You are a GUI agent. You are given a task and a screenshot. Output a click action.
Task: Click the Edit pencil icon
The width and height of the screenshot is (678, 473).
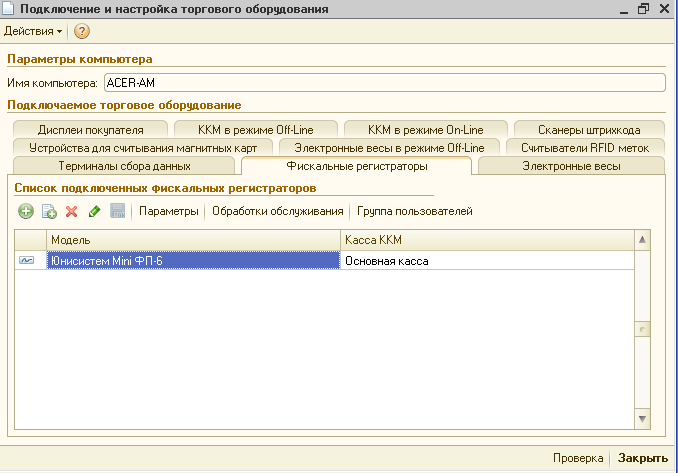pyautogui.click(x=94, y=211)
